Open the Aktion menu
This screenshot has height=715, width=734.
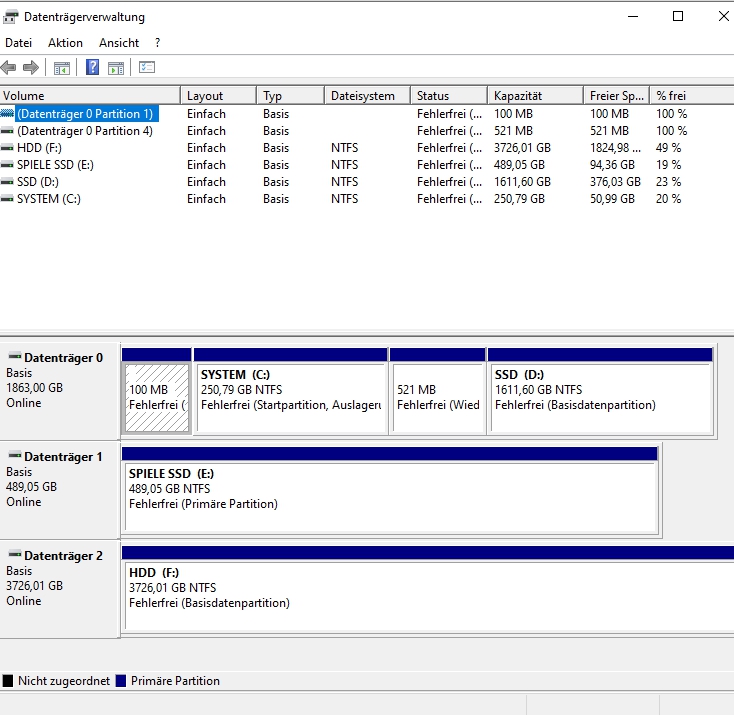[65, 43]
